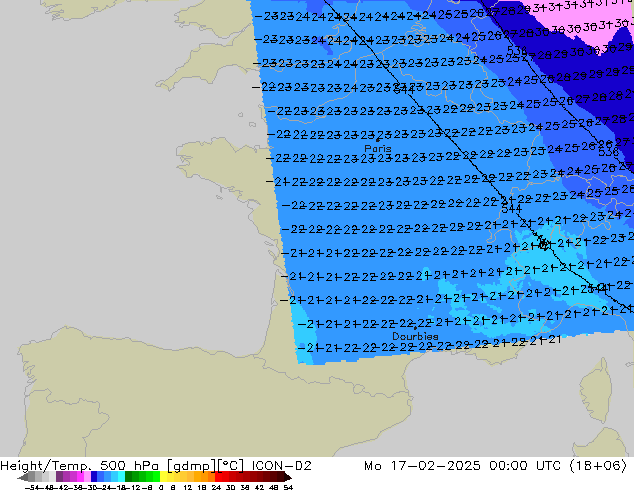Click the green segment of the color legend
This screenshot has width=634, height=490.
point(142,476)
